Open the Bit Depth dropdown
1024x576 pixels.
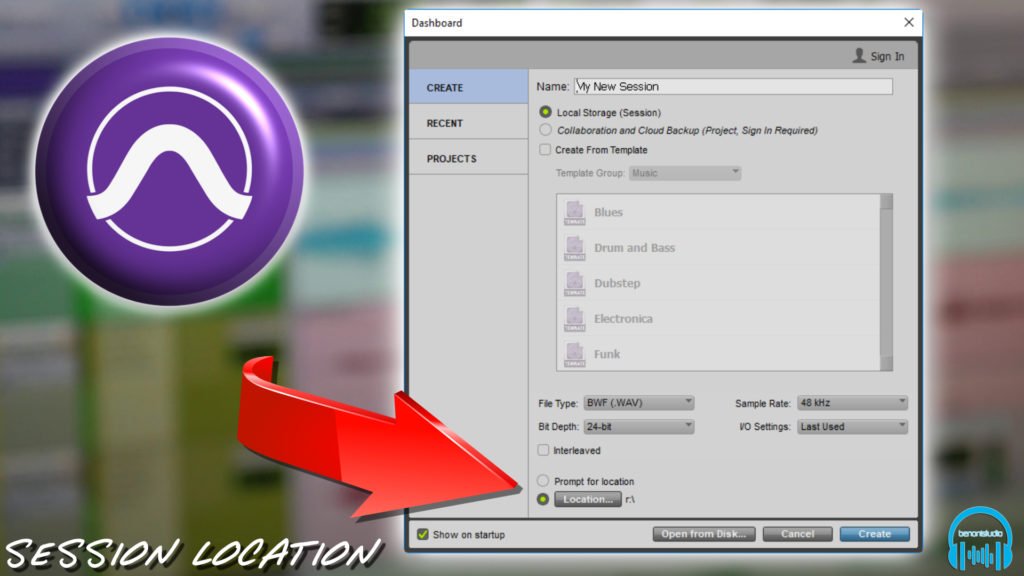pyautogui.click(x=638, y=426)
